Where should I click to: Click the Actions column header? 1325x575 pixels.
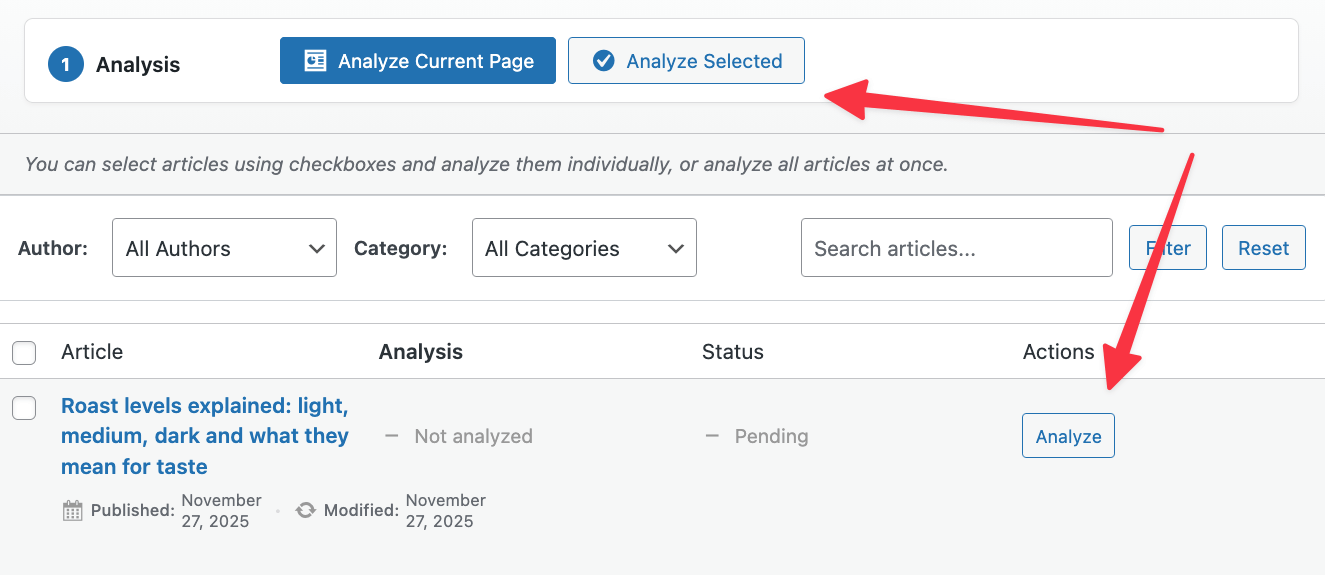click(x=1058, y=352)
